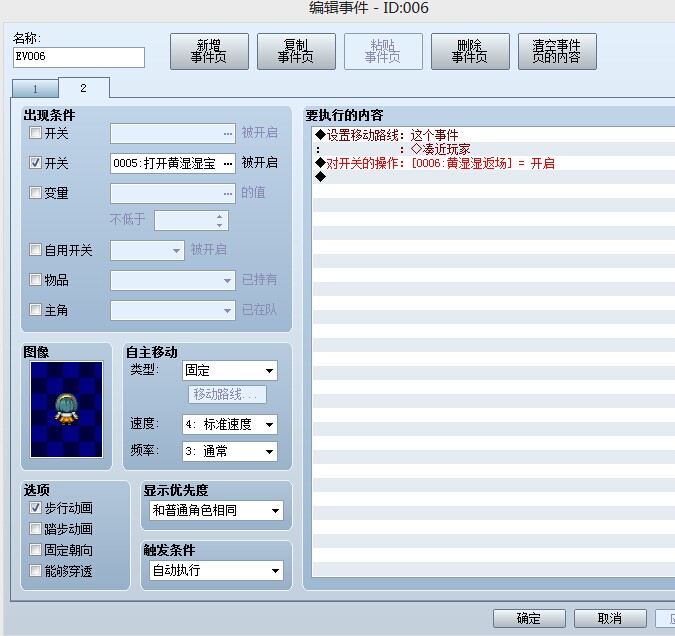This screenshot has width=675, height=636.
Task: Check the 能够穿透 option
Action: (x=35, y=571)
